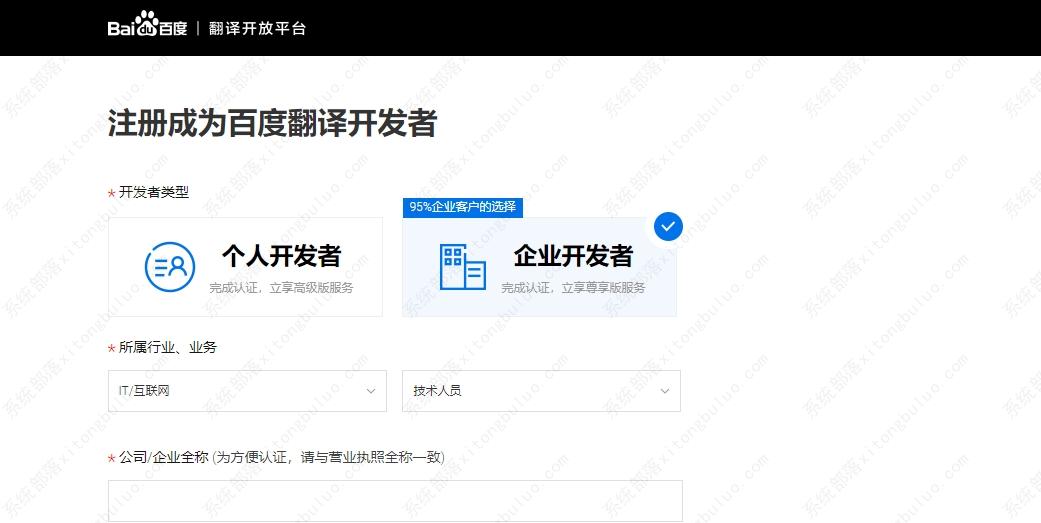1041x523 pixels.
Task: Open the IT/互联网 industry dropdown
Action: 247,391
